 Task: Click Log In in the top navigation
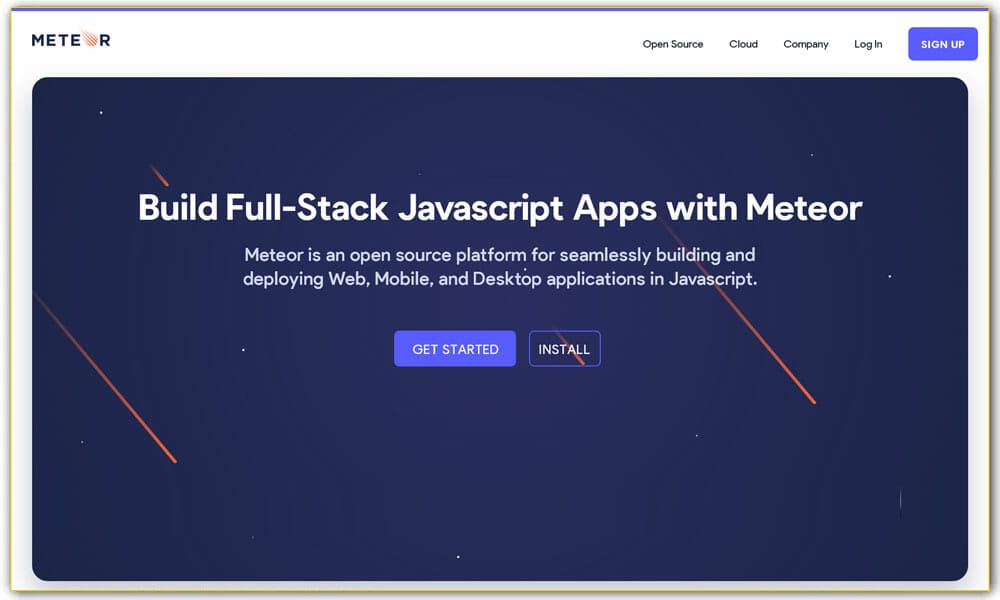point(868,44)
